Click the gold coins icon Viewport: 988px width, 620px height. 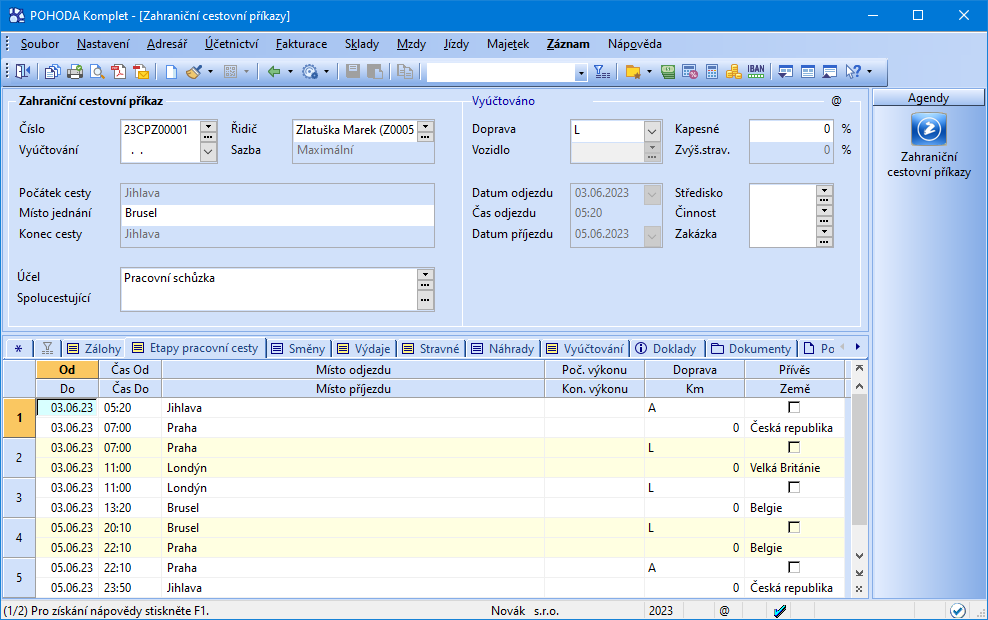[x=733, y=71]
